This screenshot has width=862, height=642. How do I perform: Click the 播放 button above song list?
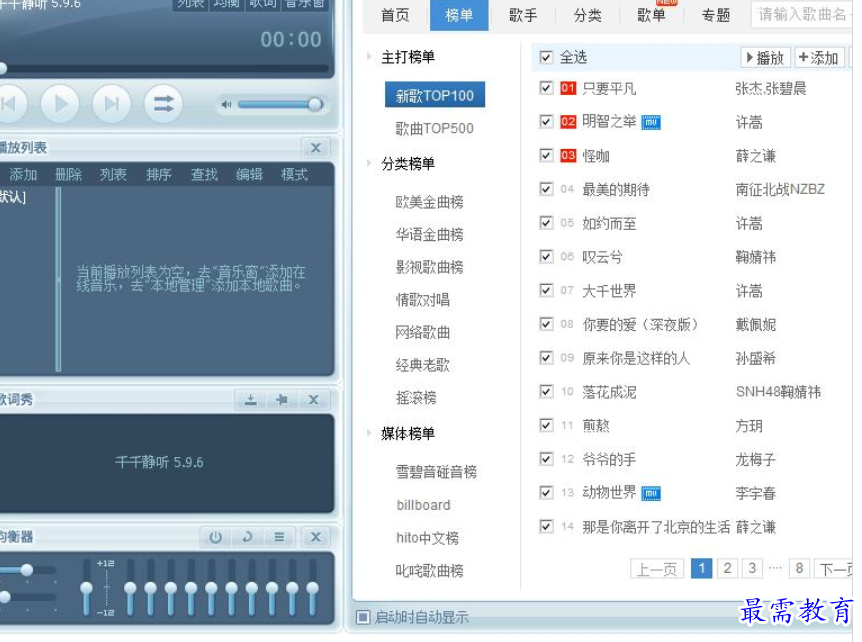765,58
